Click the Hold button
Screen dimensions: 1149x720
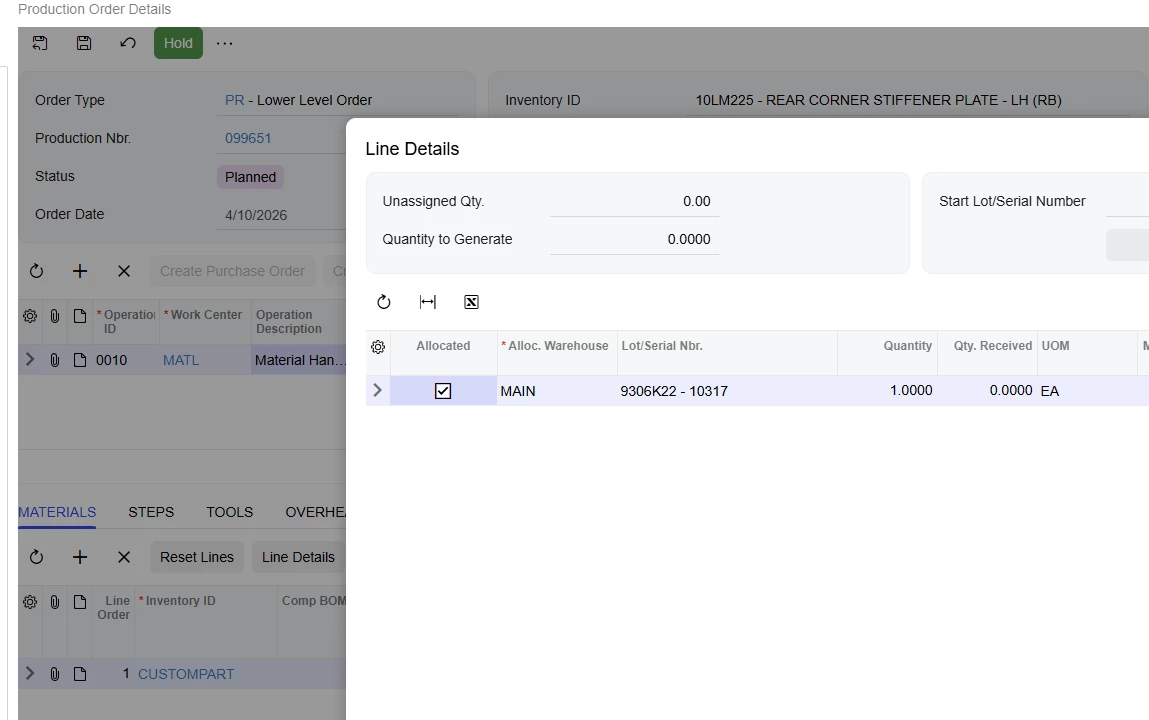[x=178, y=43]
